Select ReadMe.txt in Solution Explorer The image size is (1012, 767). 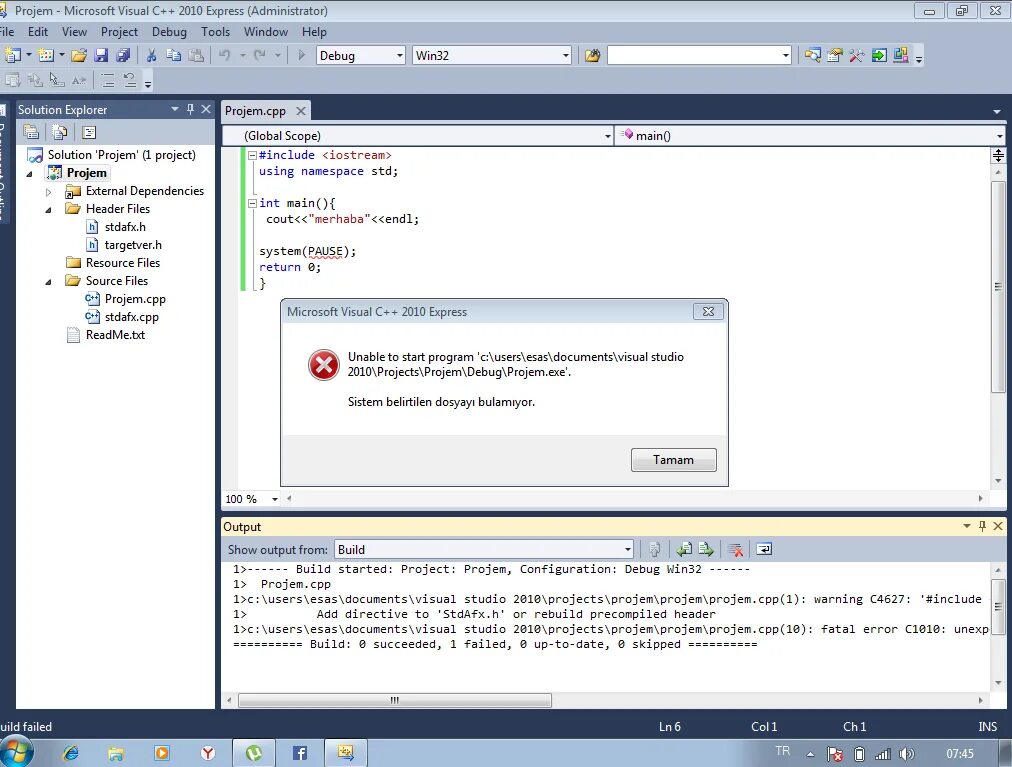tap(116, 335)
